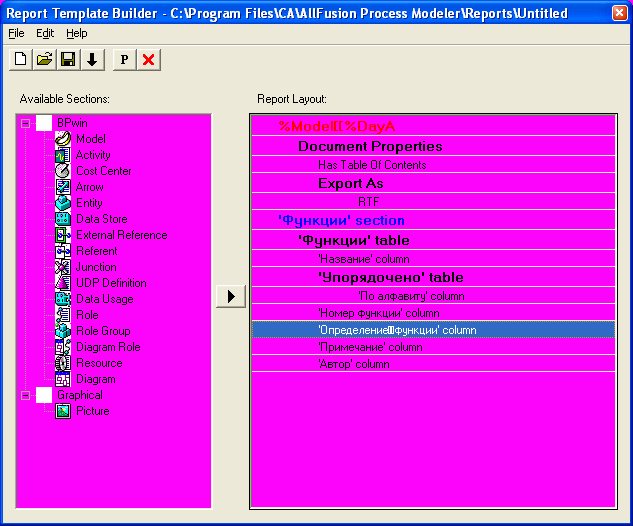
Task: Select the Has Table Of Contents row
Action: (433, 165)
